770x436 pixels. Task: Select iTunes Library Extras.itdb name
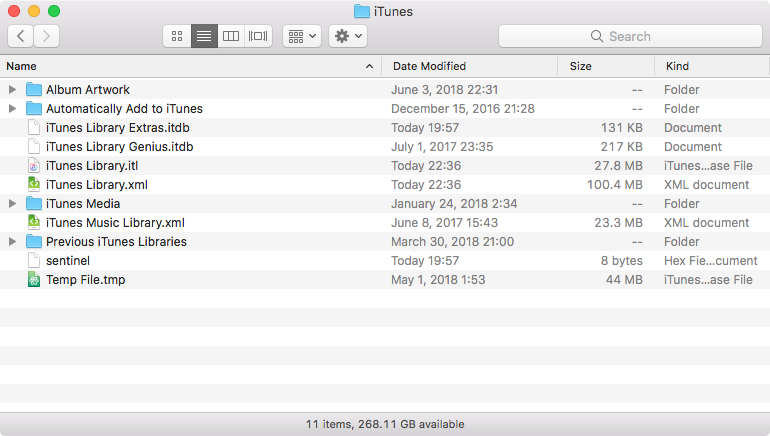(118, 128)
